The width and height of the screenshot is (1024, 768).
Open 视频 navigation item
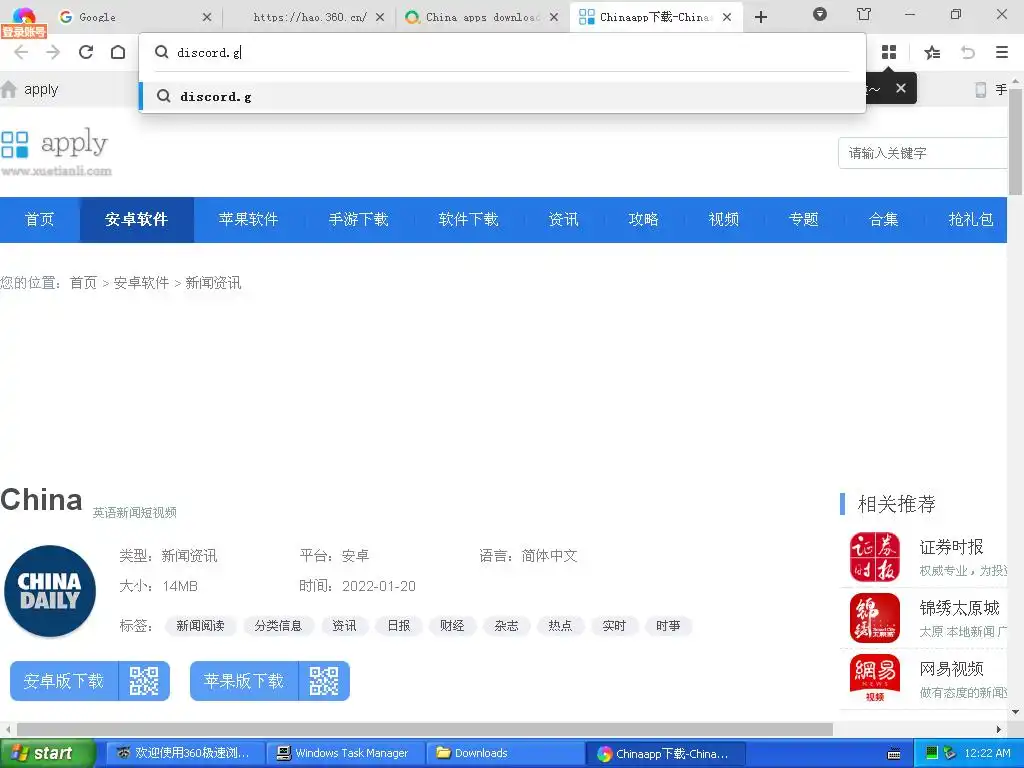[724, 219]
